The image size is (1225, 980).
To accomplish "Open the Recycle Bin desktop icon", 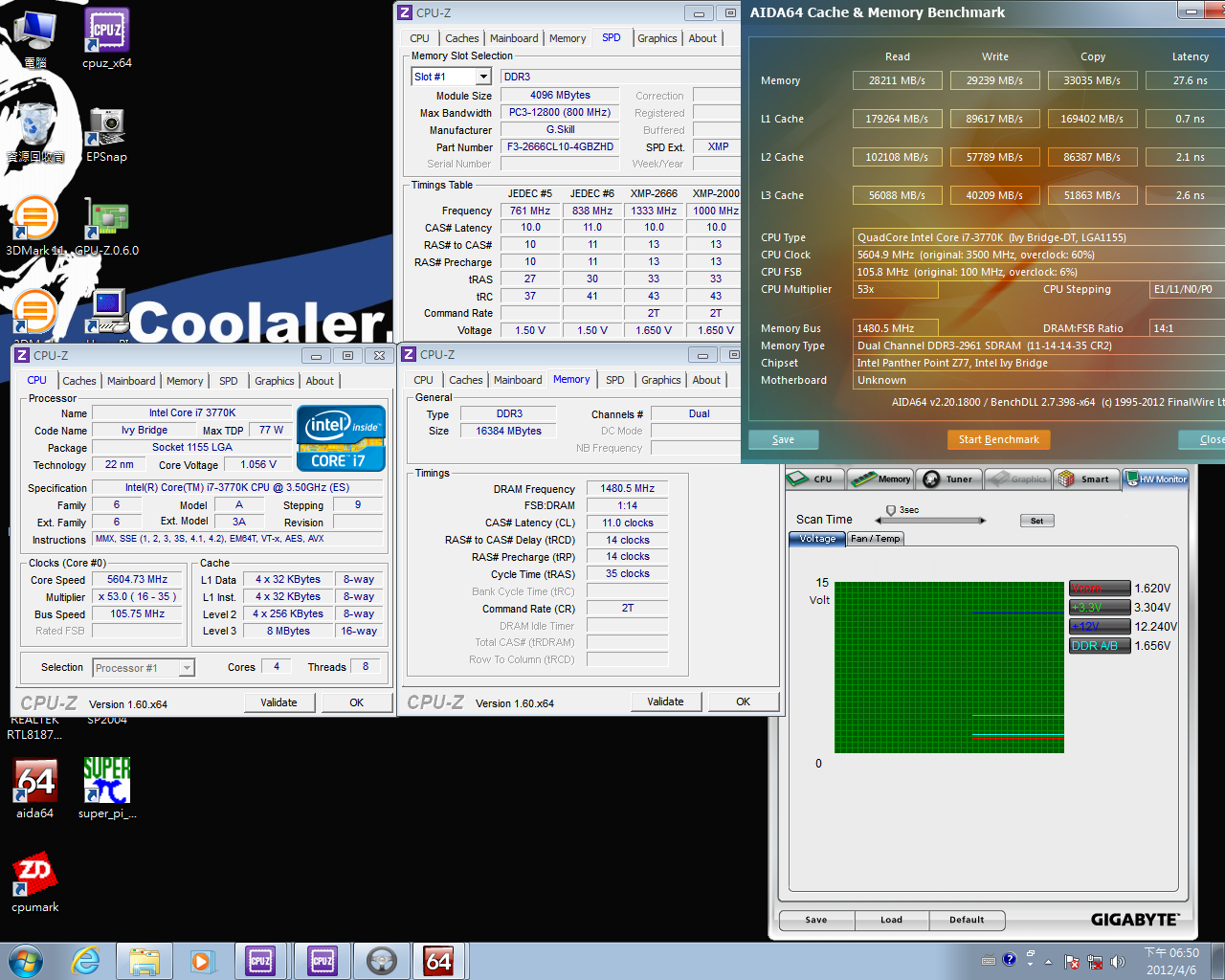I will [35, 134].
